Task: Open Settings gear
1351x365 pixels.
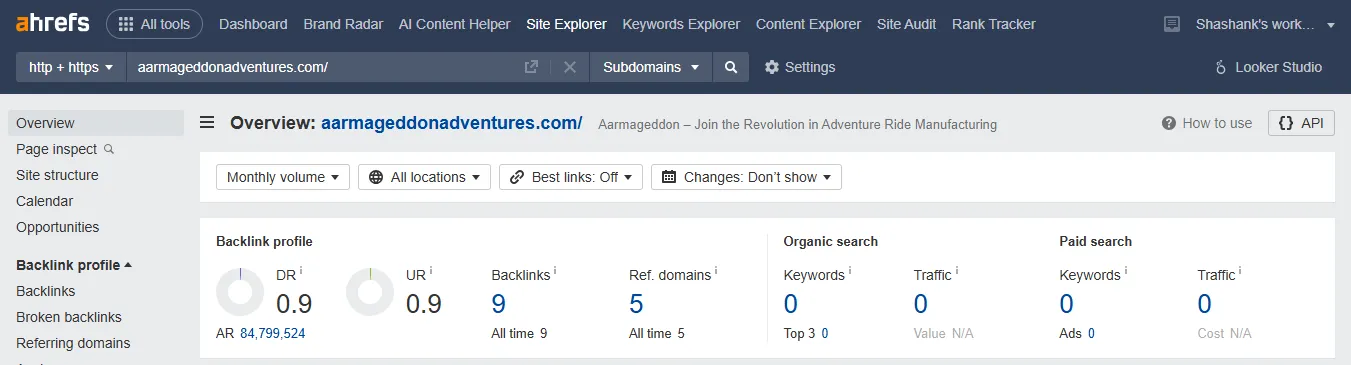Action: coord(800,67)
